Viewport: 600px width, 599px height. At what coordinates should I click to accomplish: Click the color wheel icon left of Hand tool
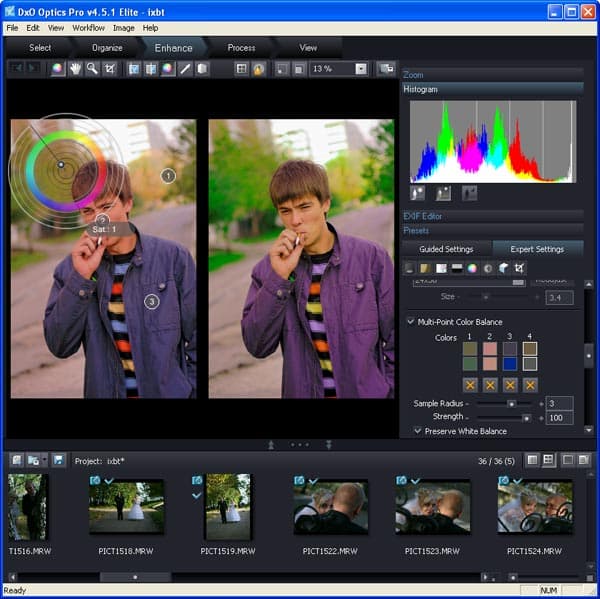click(57, 69)
